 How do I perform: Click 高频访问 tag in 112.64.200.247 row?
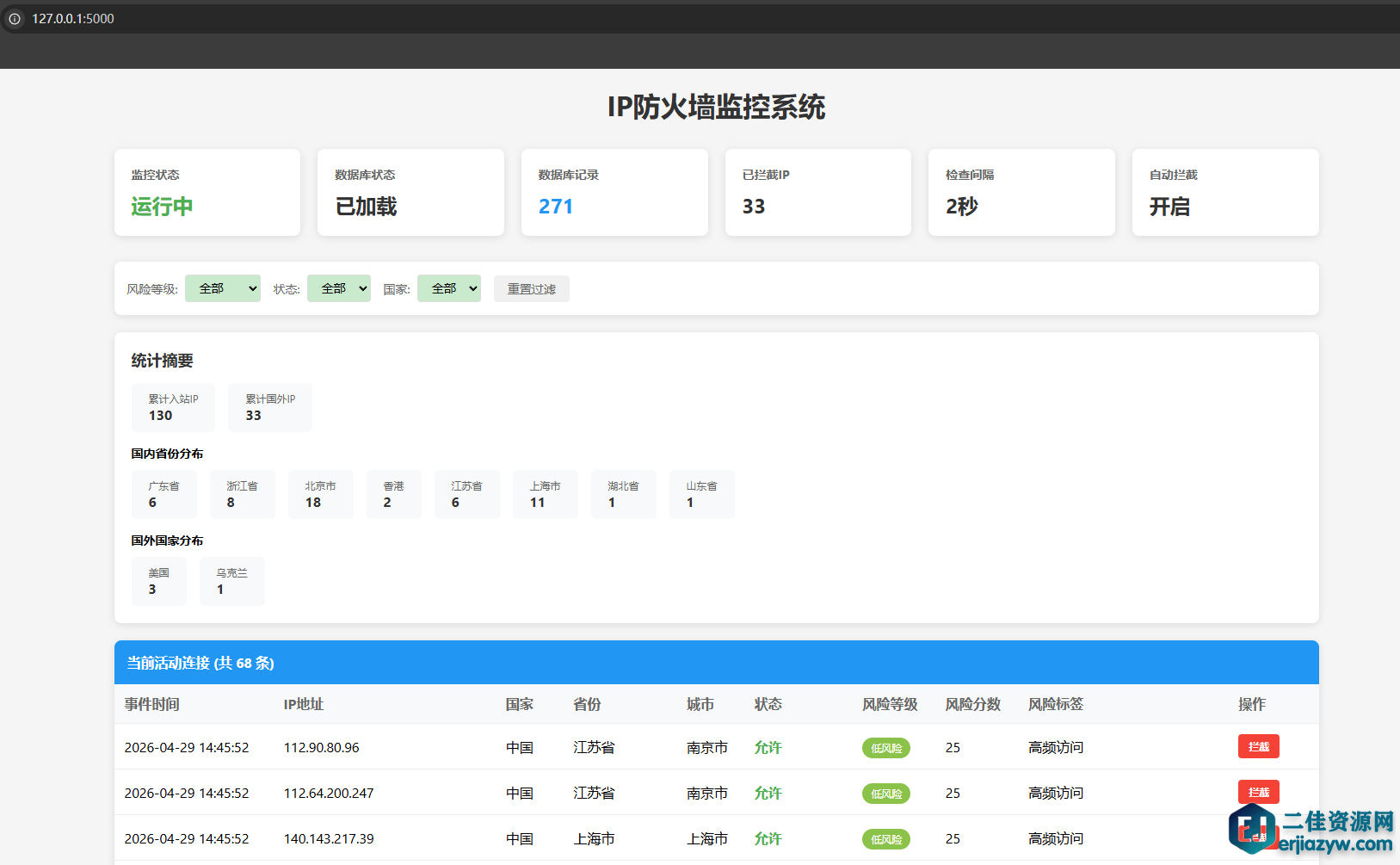pyautogui.click(x=1056, y=793)
